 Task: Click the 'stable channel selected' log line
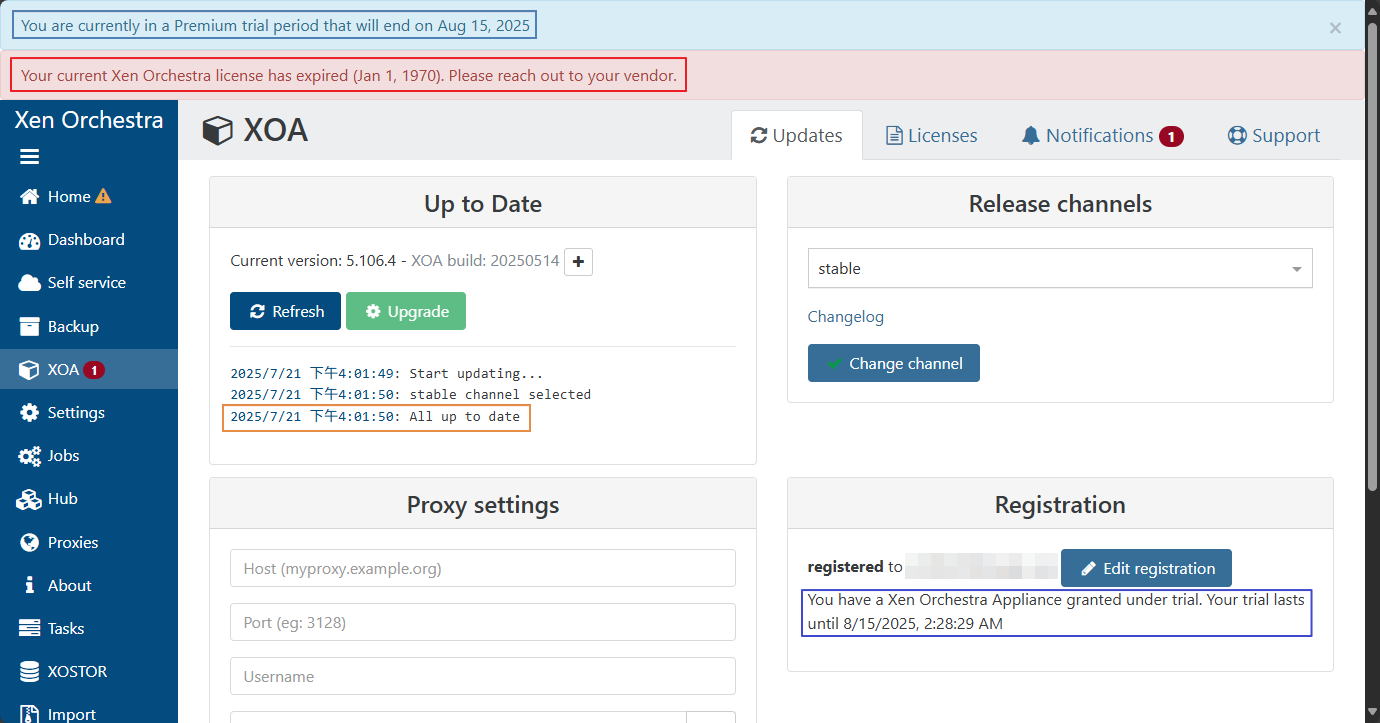point(411,395)
